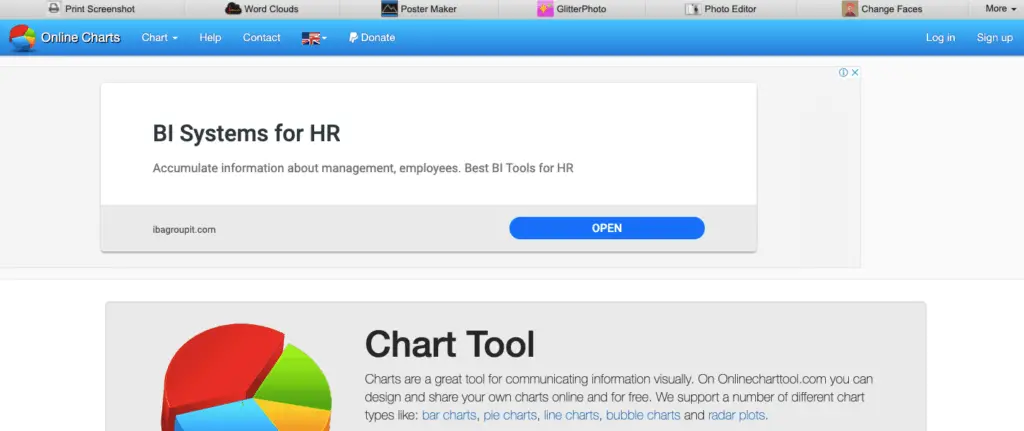The width and height of the screenshot is (1024, 431).
Task: Click ibagroupit.com ad domain
Action: (x=184, y=230)
